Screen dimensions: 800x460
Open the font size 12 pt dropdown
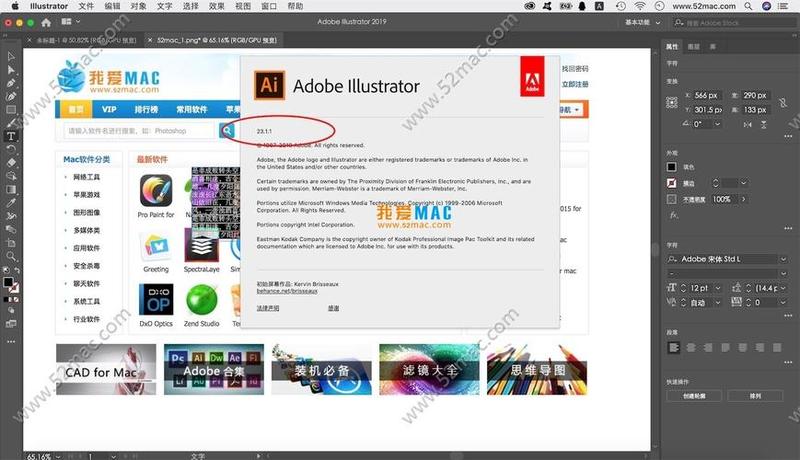click(x=718, y=288)
